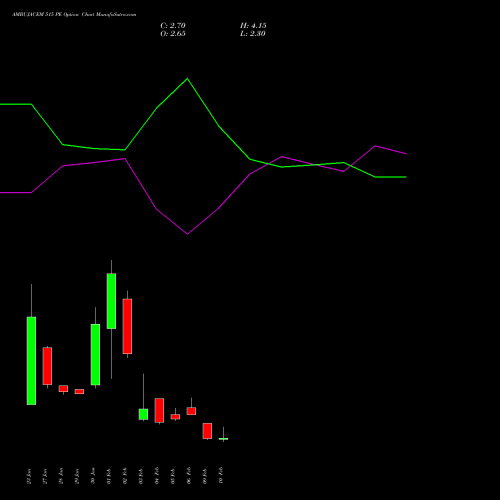Click the high value H: 4.15

tap(253, 26)
